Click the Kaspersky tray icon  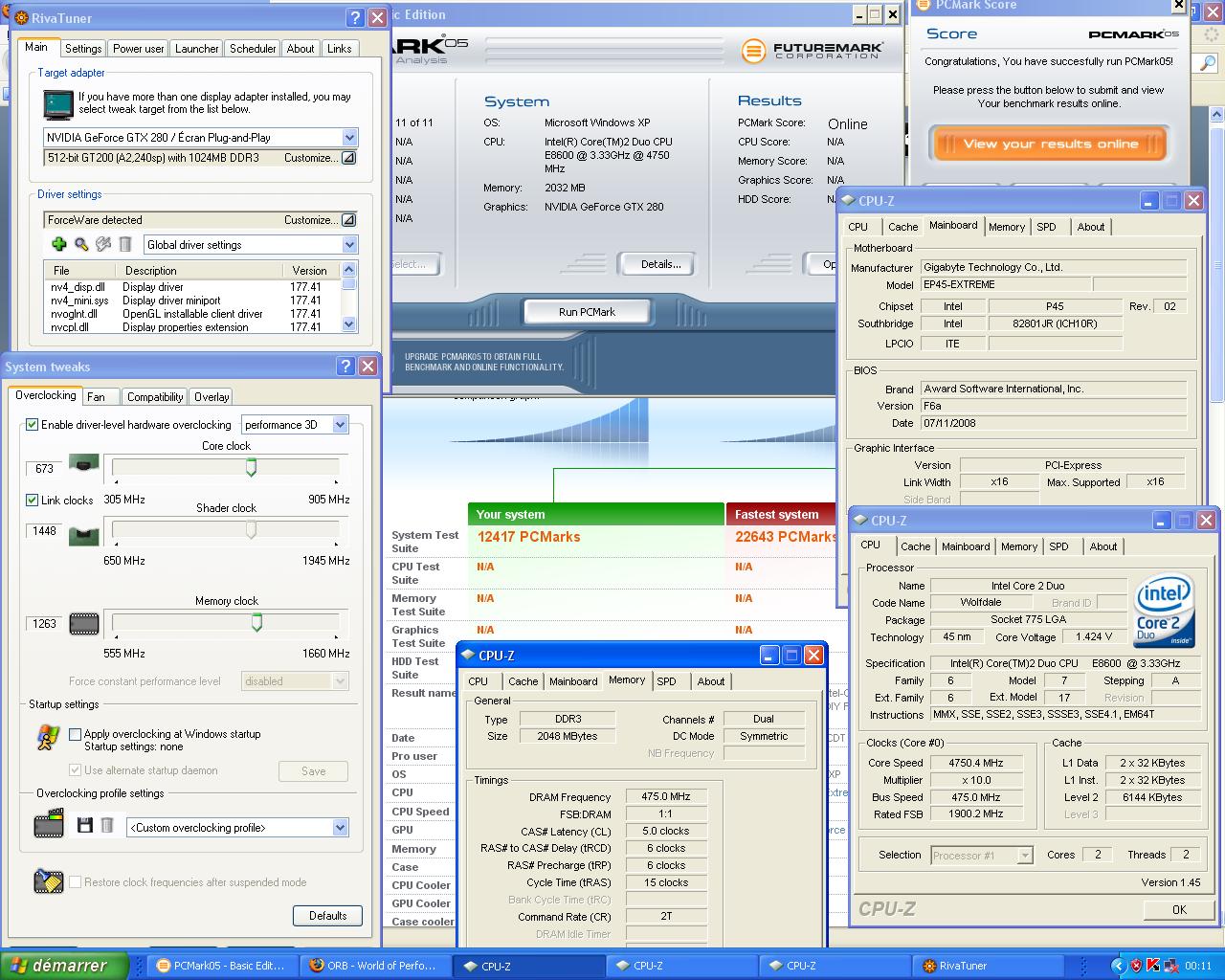1154,966
